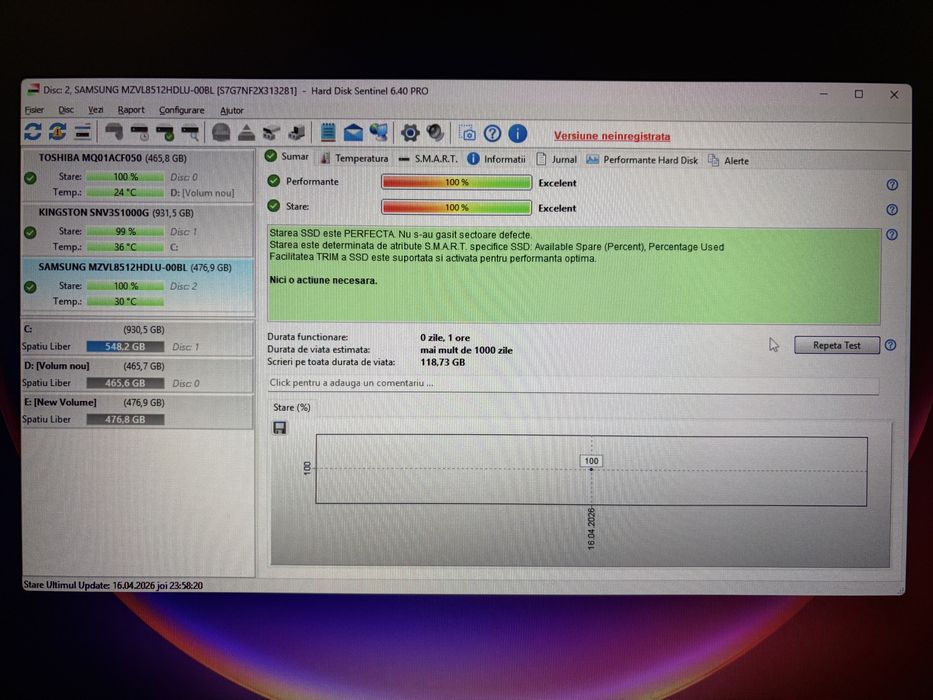Click the 'mai mult de 1000 zile' value
The width and height of the screenshot is (933, 700).
pos(466,350)
